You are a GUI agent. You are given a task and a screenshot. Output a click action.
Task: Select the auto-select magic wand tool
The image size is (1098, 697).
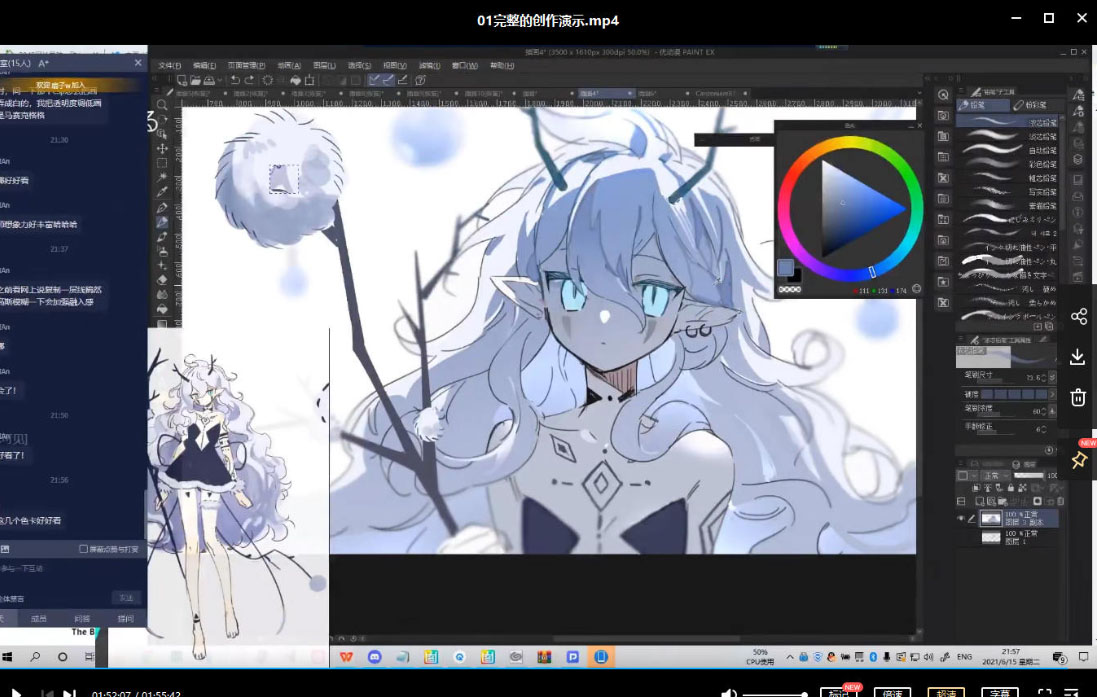(x=162, y=178)
